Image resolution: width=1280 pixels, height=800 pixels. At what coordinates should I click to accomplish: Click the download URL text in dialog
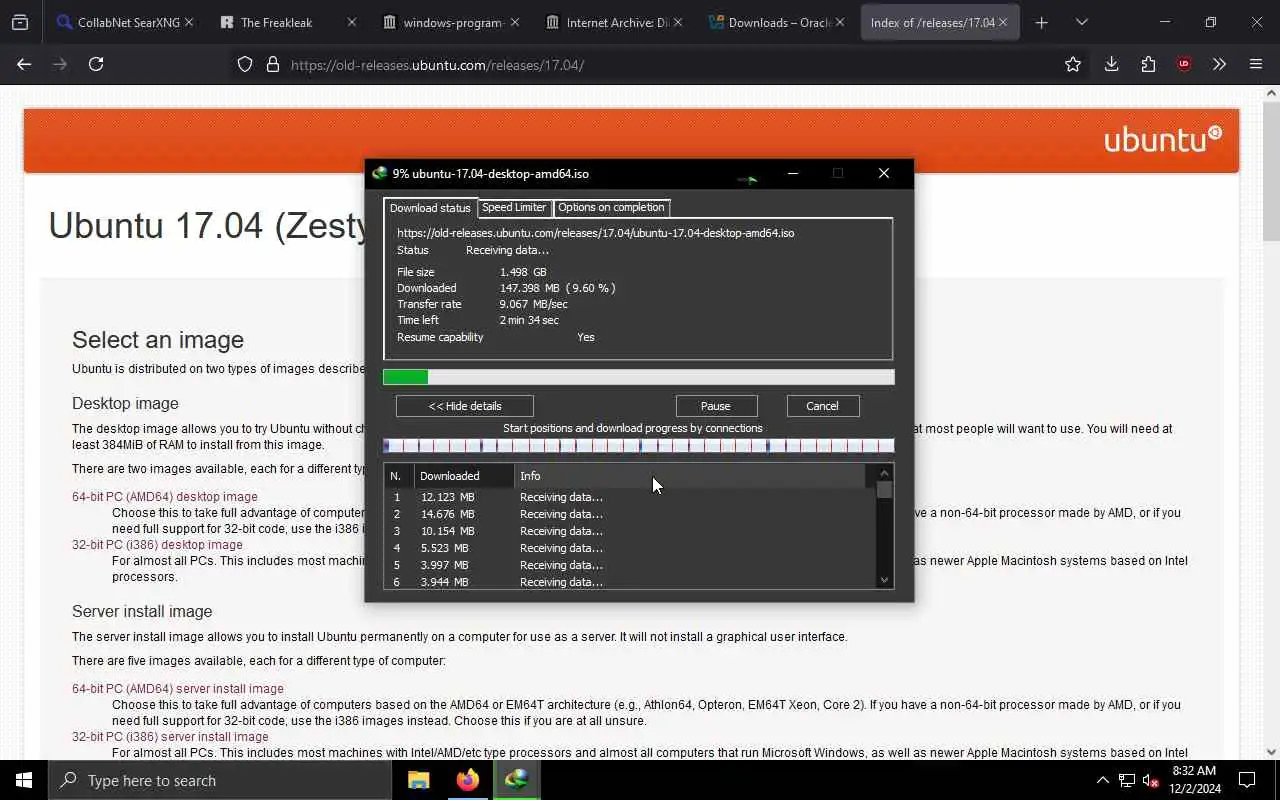[596, 233]
